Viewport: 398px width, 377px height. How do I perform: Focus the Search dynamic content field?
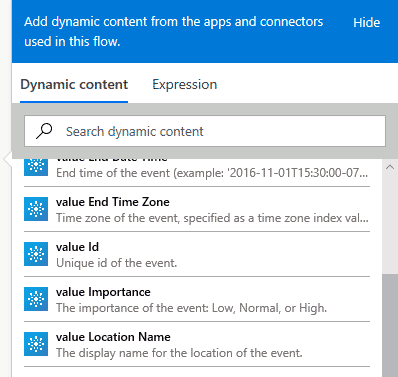click(x=205, y=131)
